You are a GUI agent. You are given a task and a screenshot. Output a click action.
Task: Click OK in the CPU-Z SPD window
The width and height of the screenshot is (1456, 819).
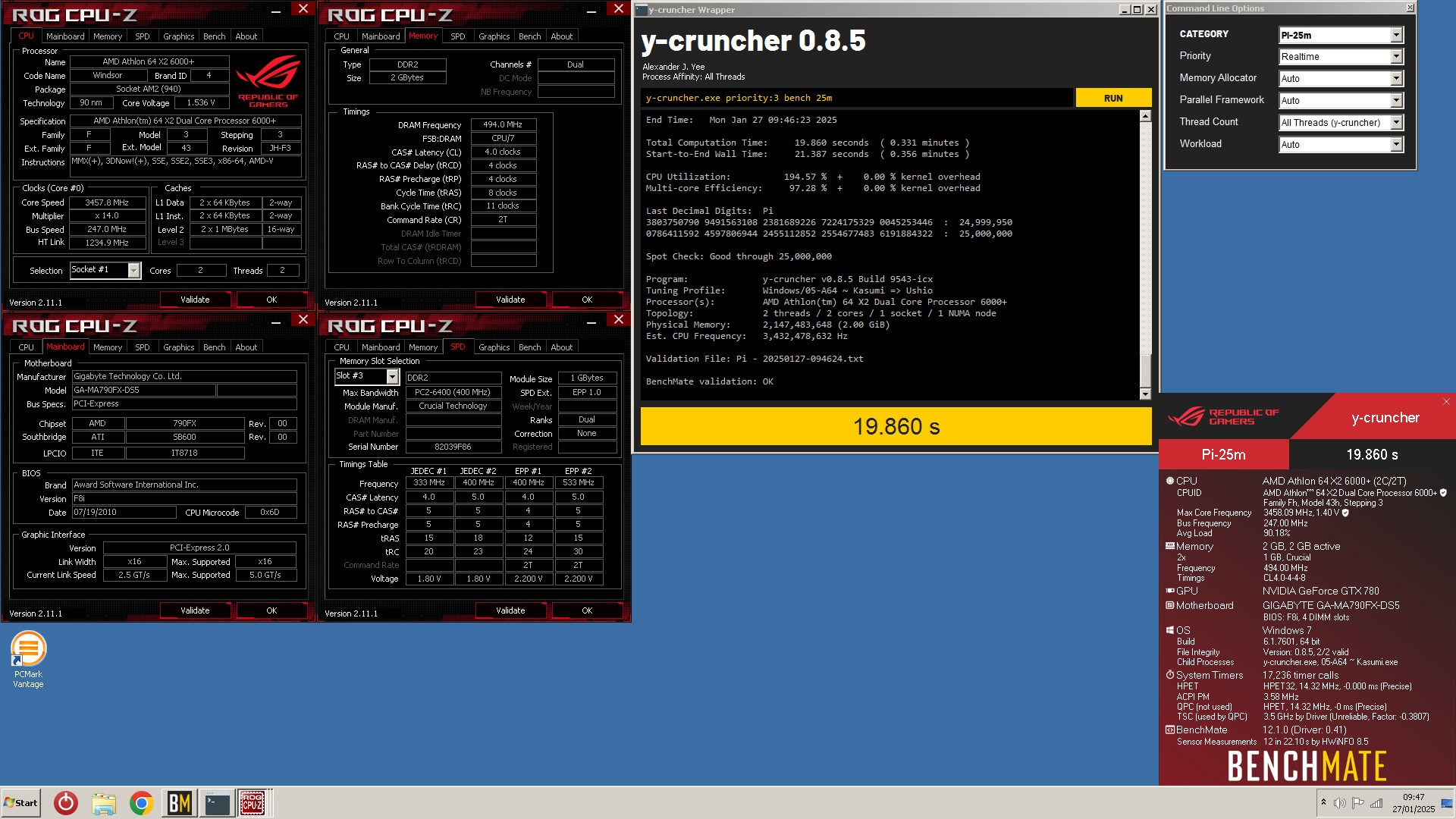pos(587,610)
